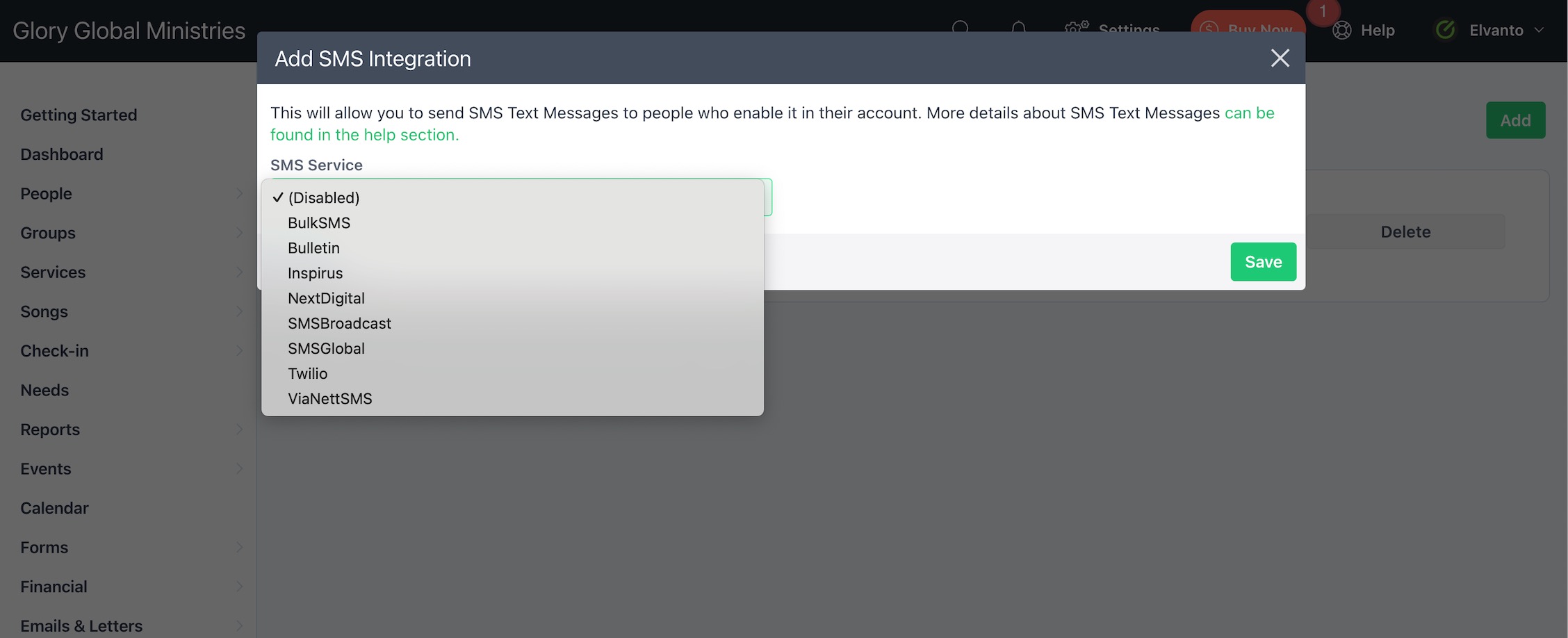This screenshot has height=638, width=1568.
Task: Open Getting Started in the sidebar
Action: pyautogui.click(x=79, y=115)
